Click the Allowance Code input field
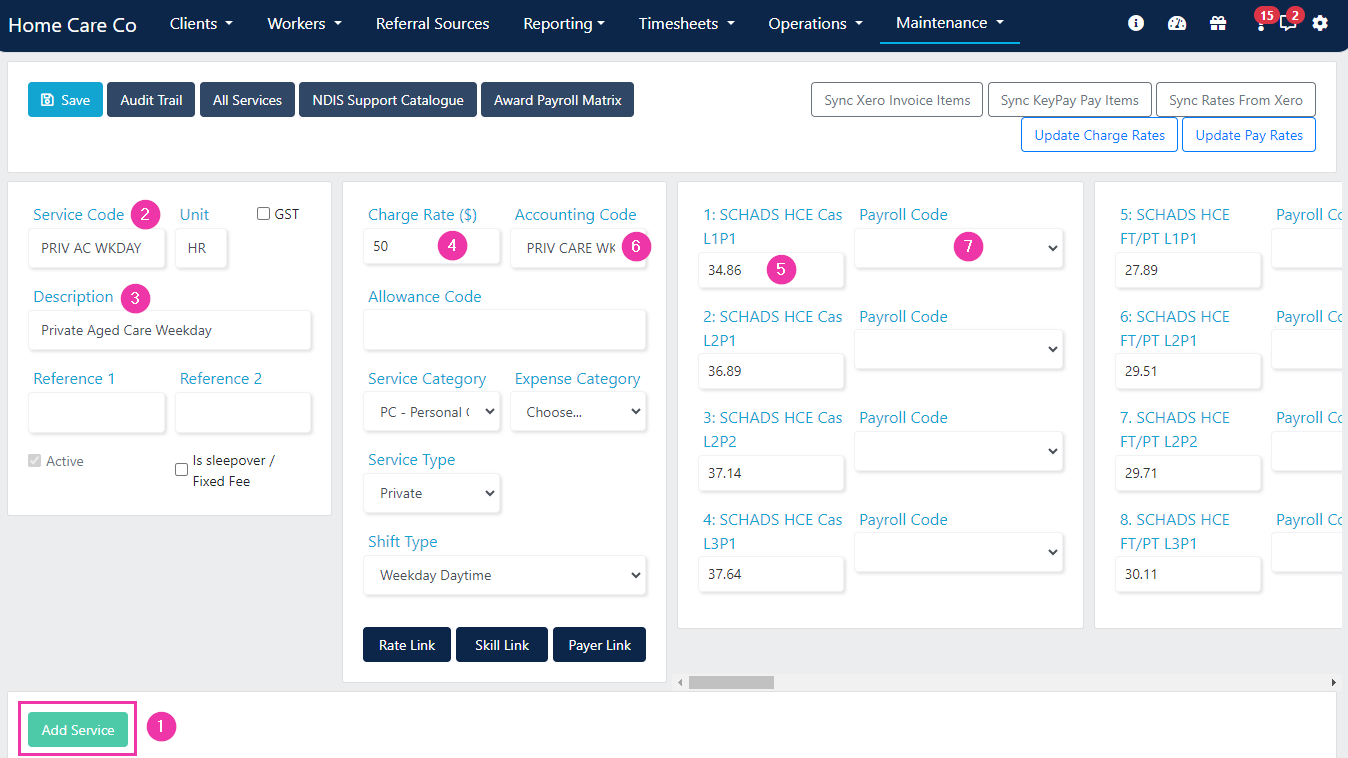 pos(505,330)
